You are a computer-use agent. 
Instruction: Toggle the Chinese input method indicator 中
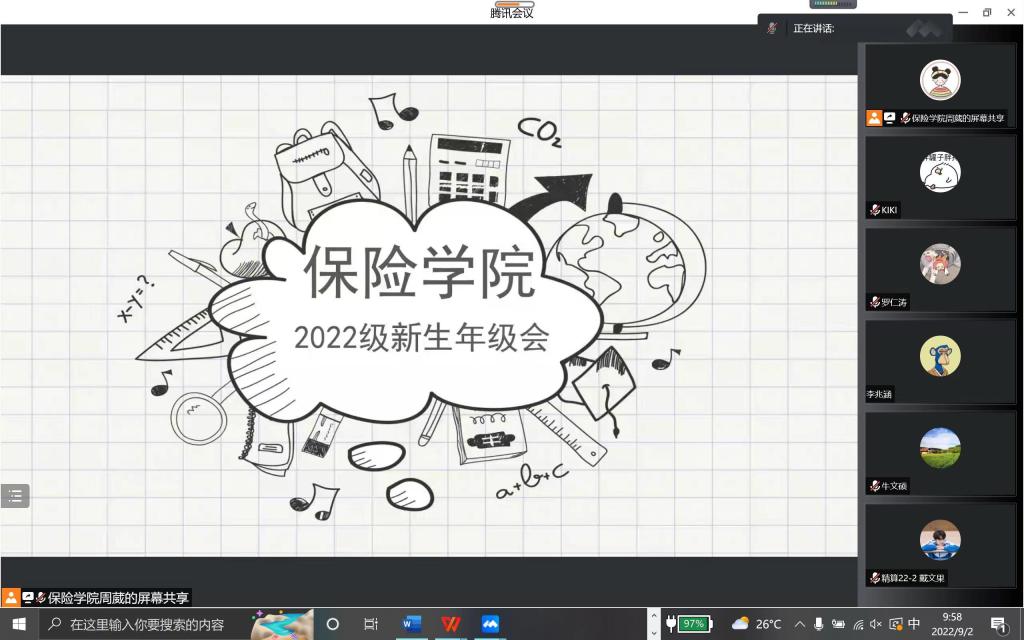914,624
